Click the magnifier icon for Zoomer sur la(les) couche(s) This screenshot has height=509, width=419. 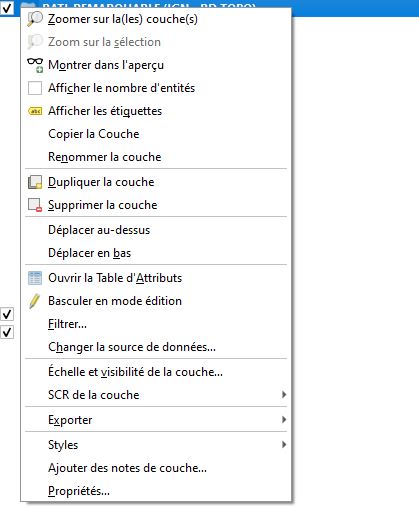[35, 19]
